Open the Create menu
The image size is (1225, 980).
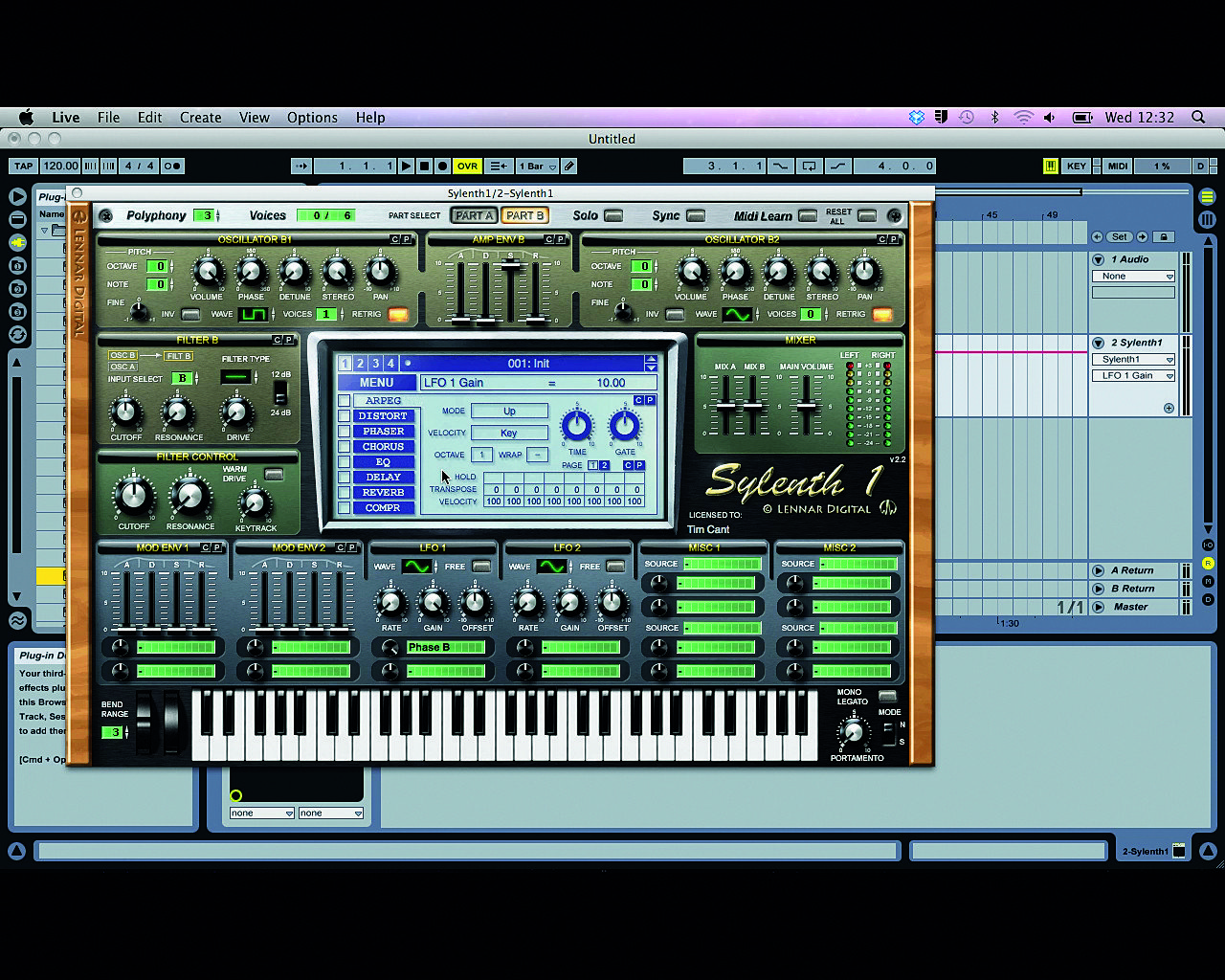pos(200,117)
